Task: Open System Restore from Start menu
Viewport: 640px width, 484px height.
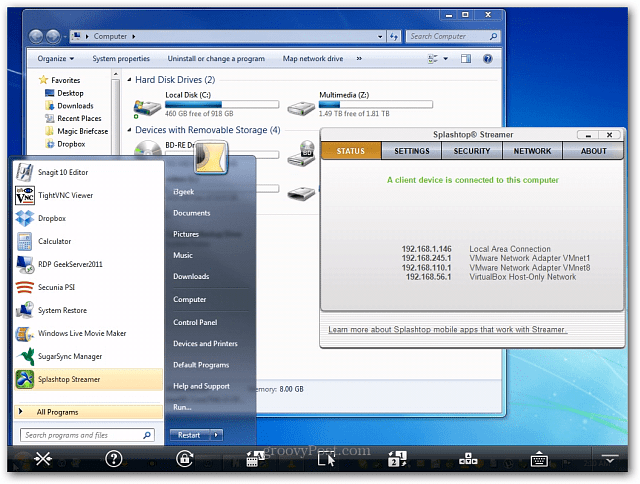Action: [x=89, y=310]
